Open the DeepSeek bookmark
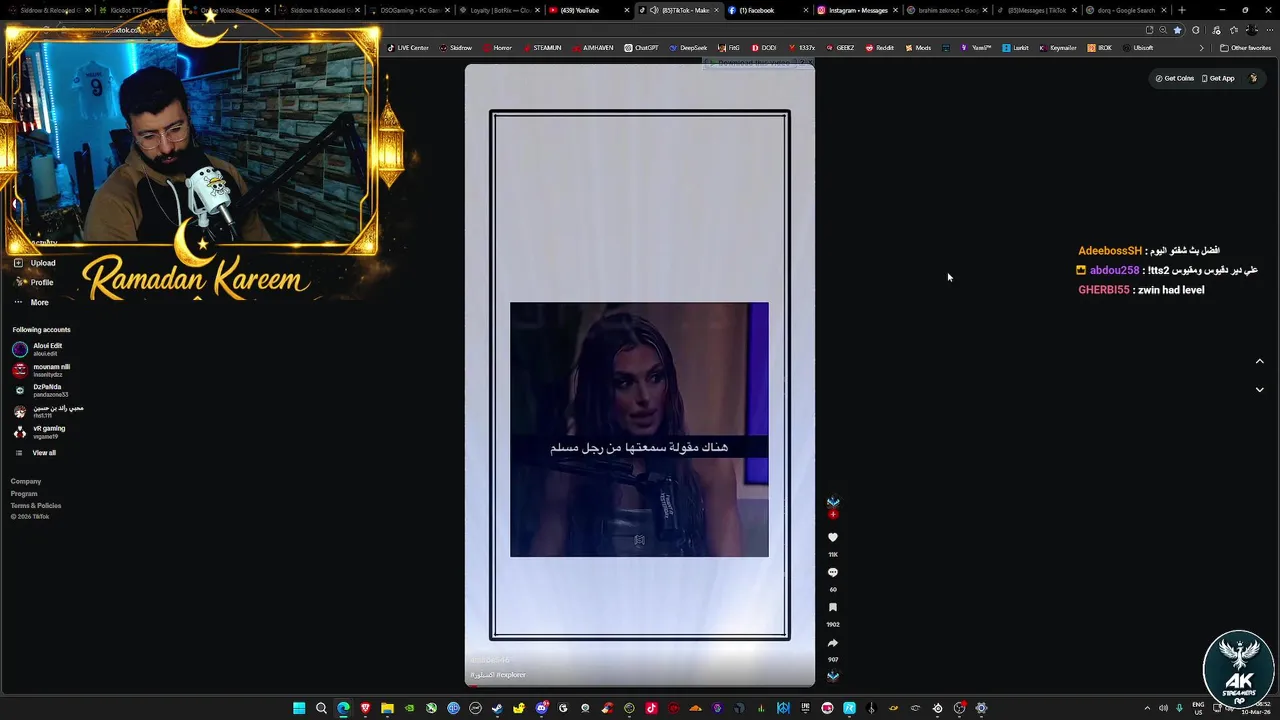This screenshot has width=1280, height=720. [688, 48]
